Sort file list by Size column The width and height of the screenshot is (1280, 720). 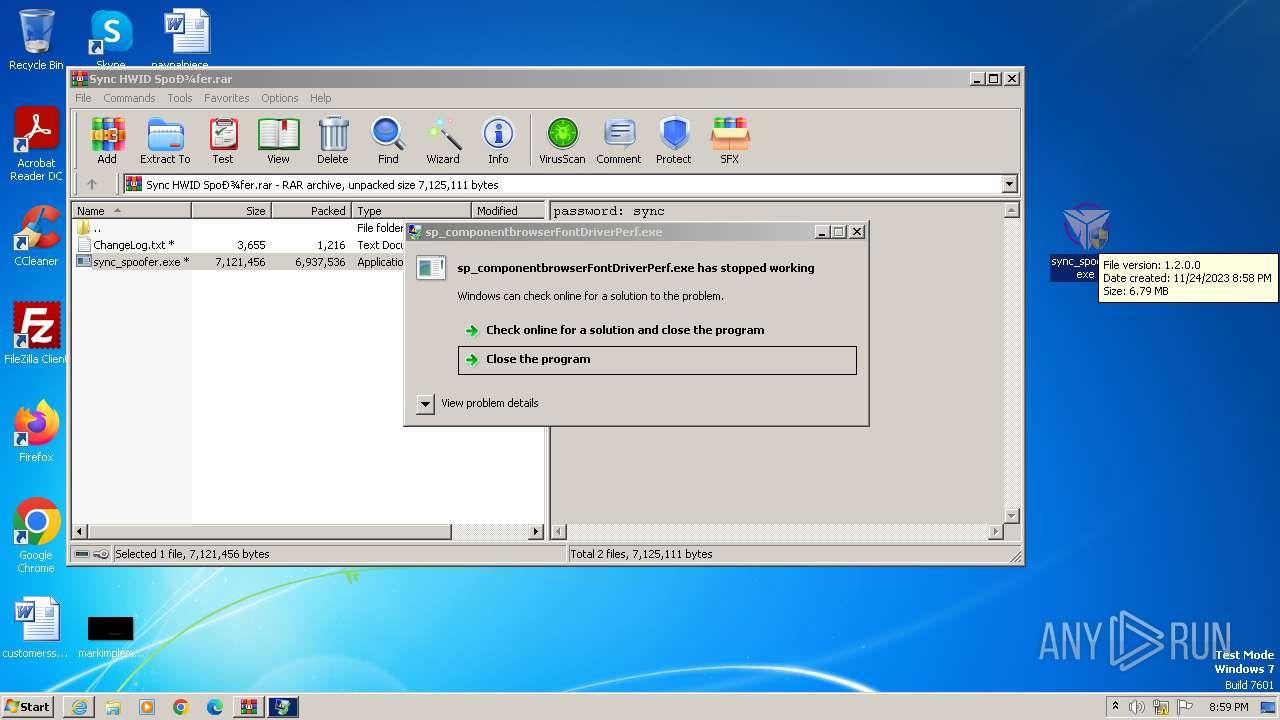point(231,211)
